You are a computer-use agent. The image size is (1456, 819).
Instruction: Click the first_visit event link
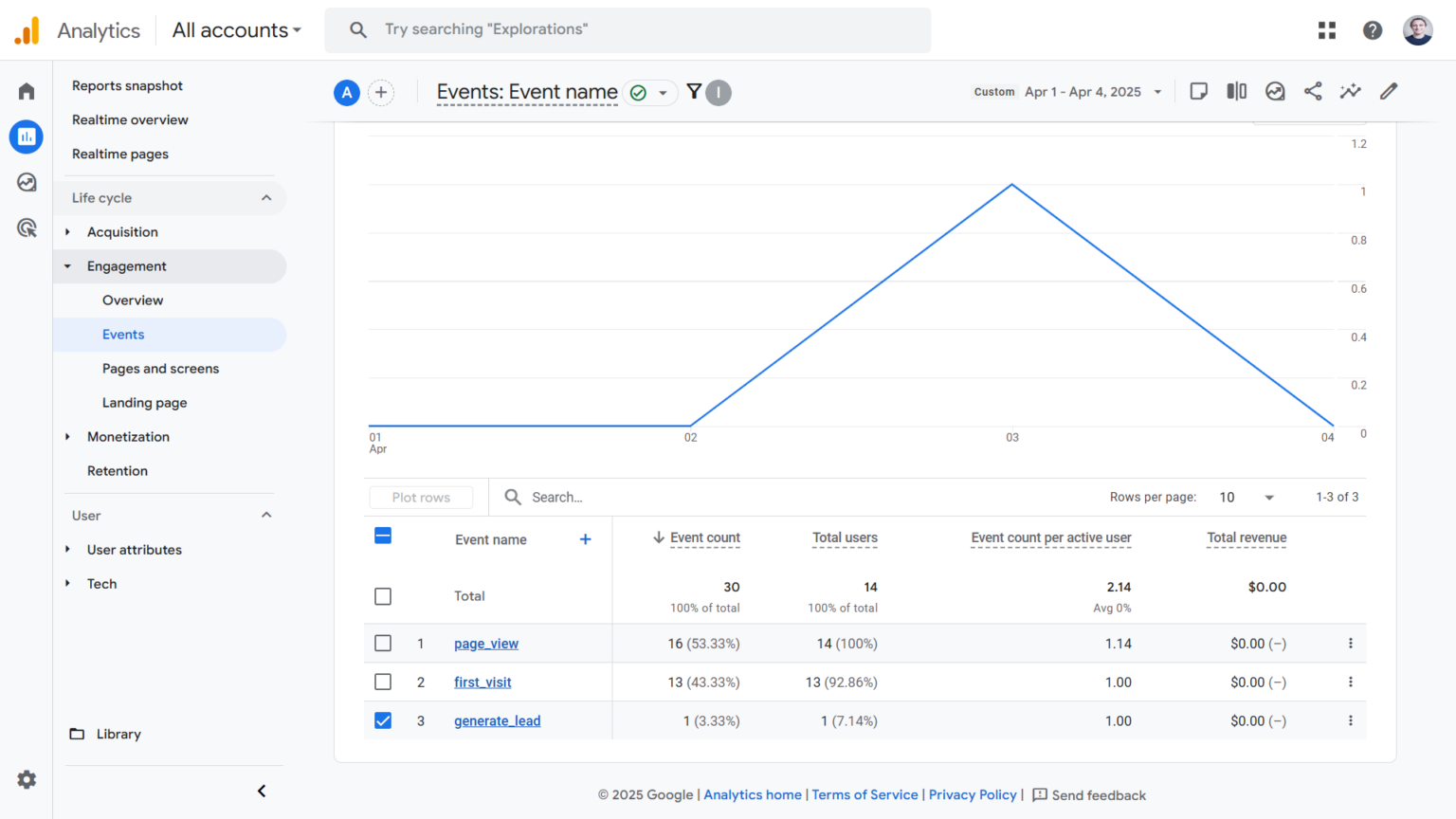[x=482, y=682]
